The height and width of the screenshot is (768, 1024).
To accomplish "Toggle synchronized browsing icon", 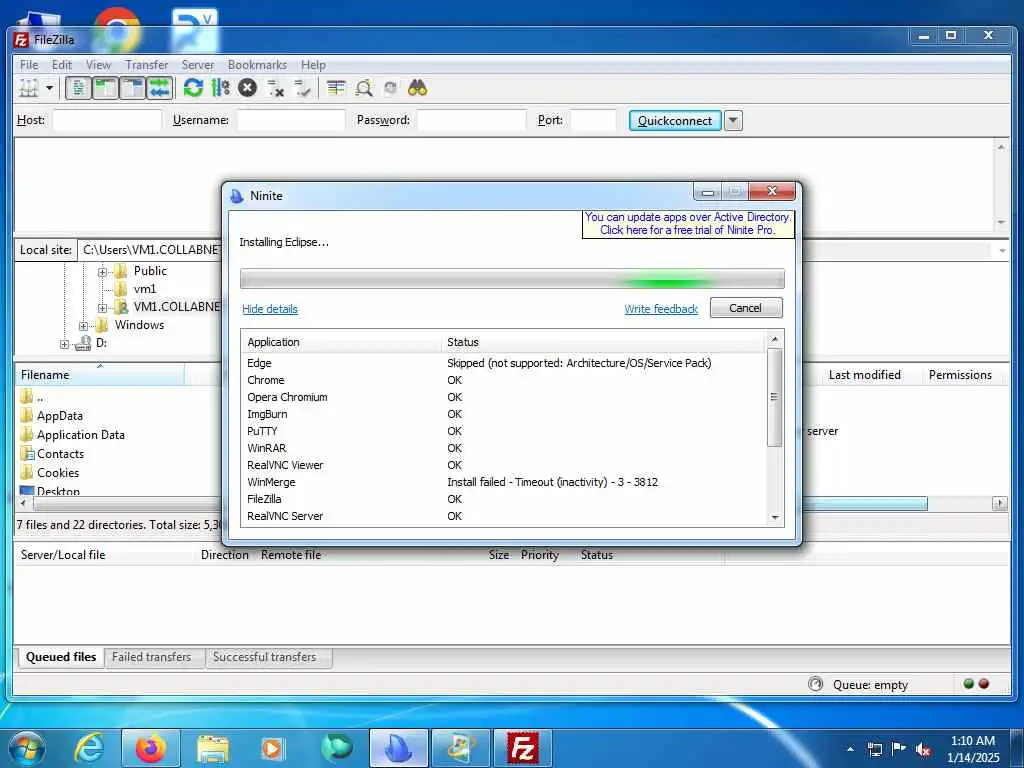I will click(391, 88).
